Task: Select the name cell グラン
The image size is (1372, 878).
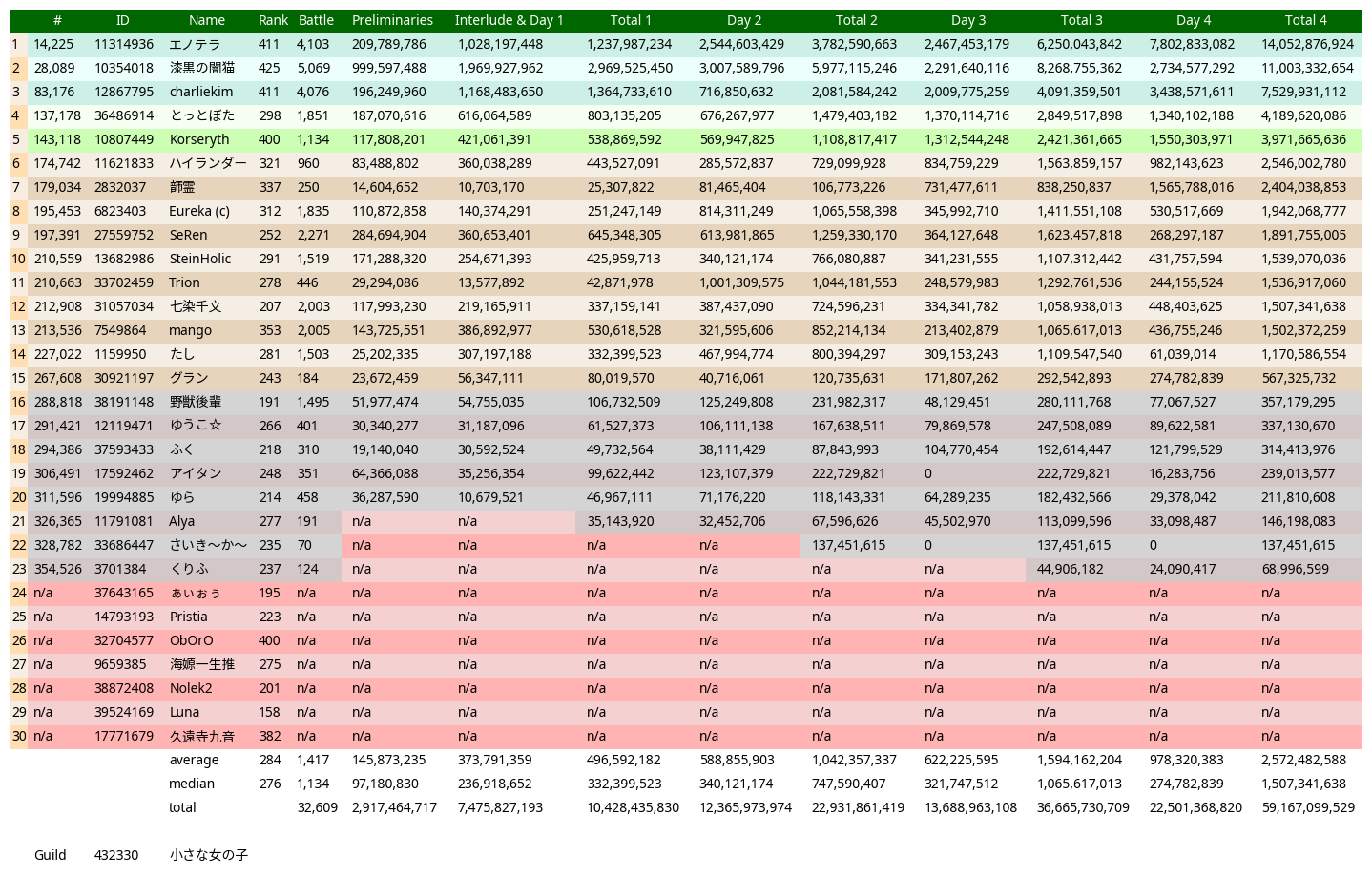Action: [189, 378]
